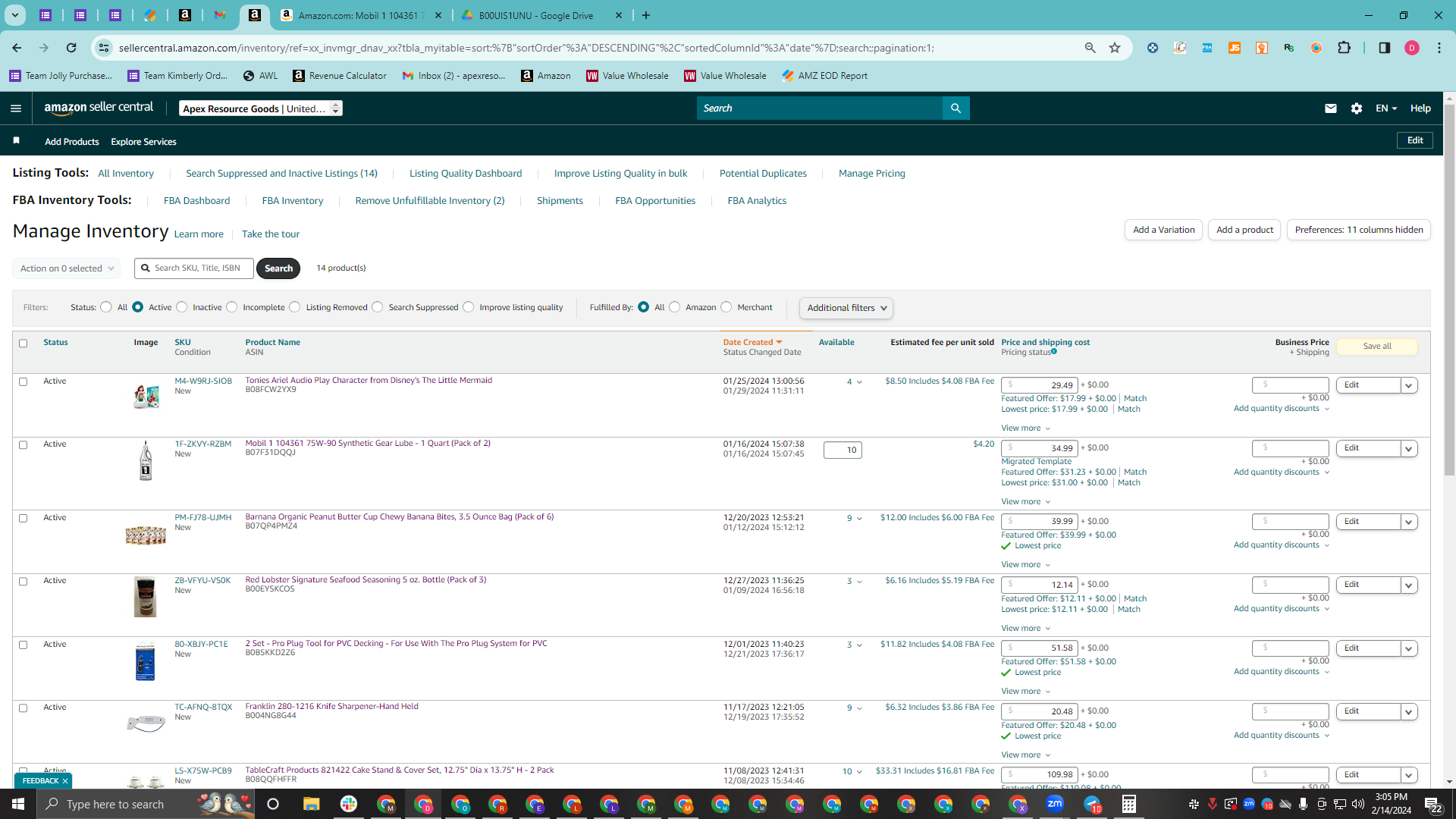Screen dimensions: 1456x819
Task: Expand the Additional filters dropdown
Action: 846,308
